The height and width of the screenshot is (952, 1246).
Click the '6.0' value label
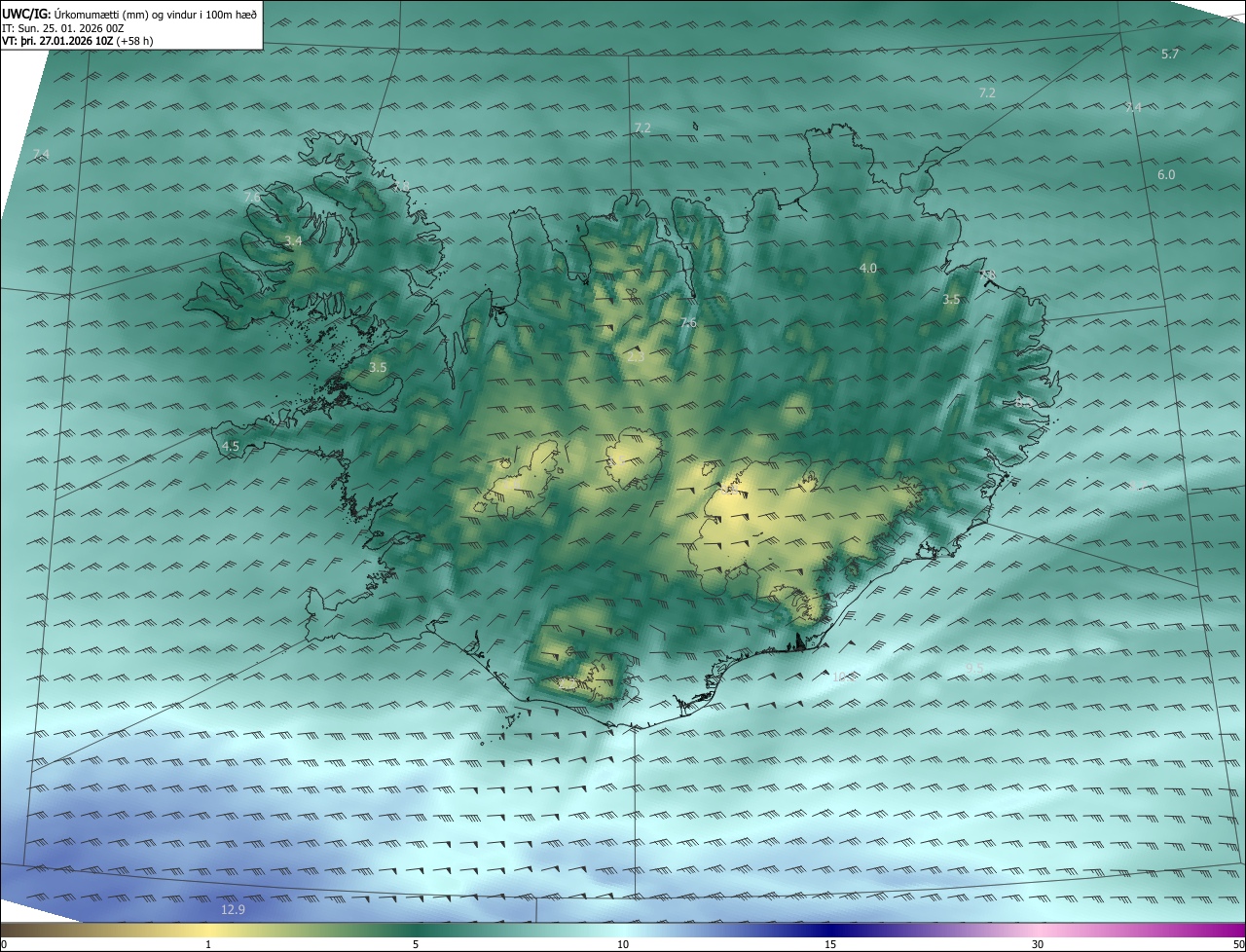coord(1166,175)
